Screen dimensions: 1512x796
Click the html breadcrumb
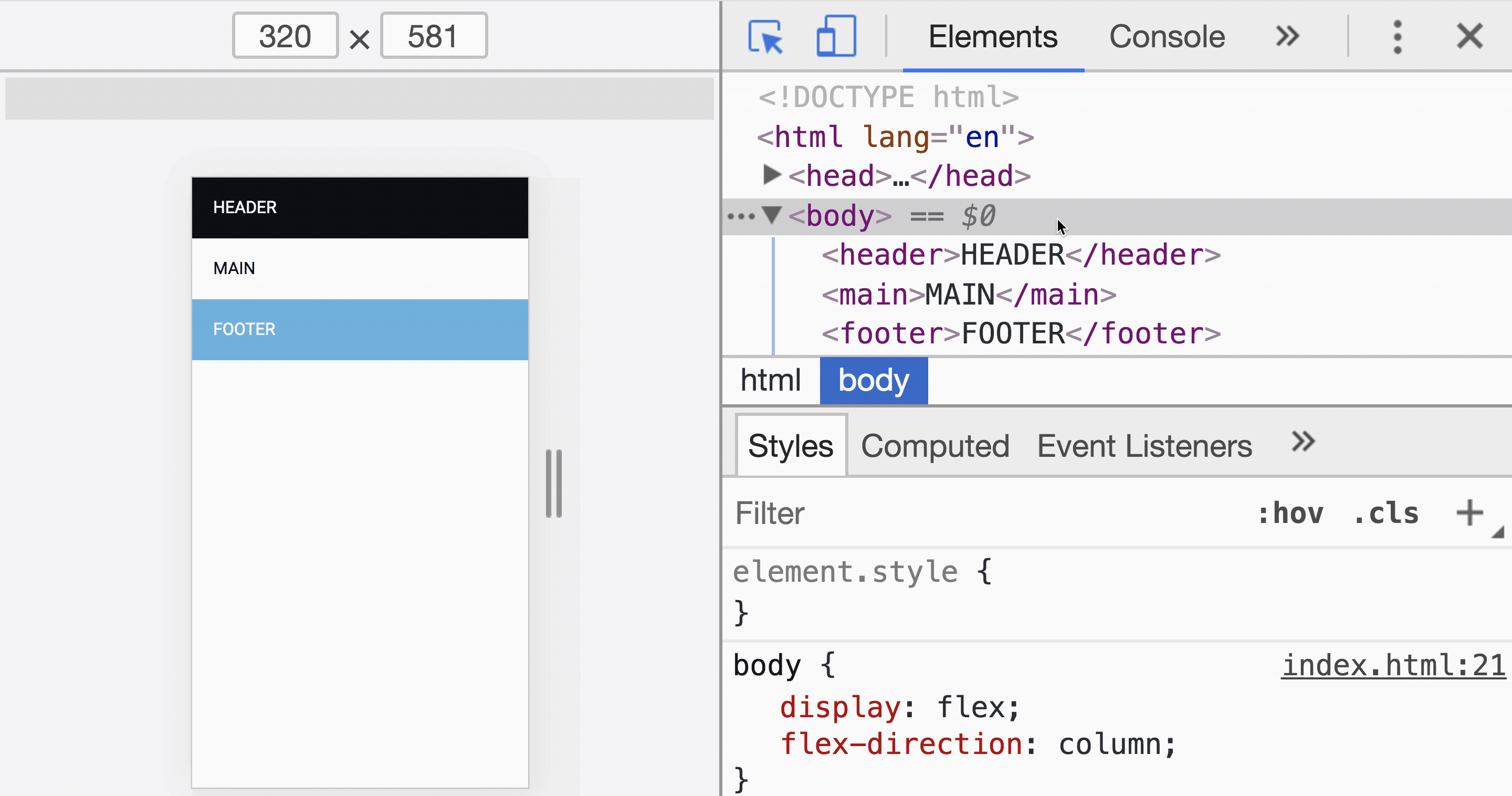click(x=770, y=380)
